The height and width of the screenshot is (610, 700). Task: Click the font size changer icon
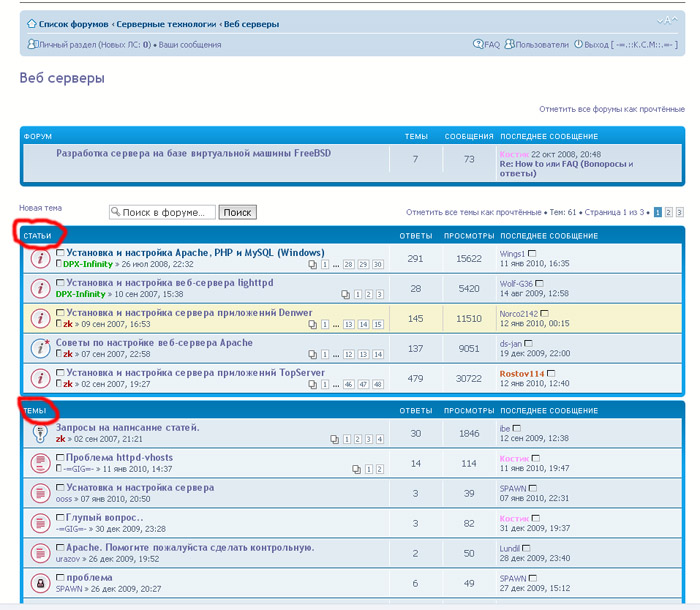pos(664,20)
